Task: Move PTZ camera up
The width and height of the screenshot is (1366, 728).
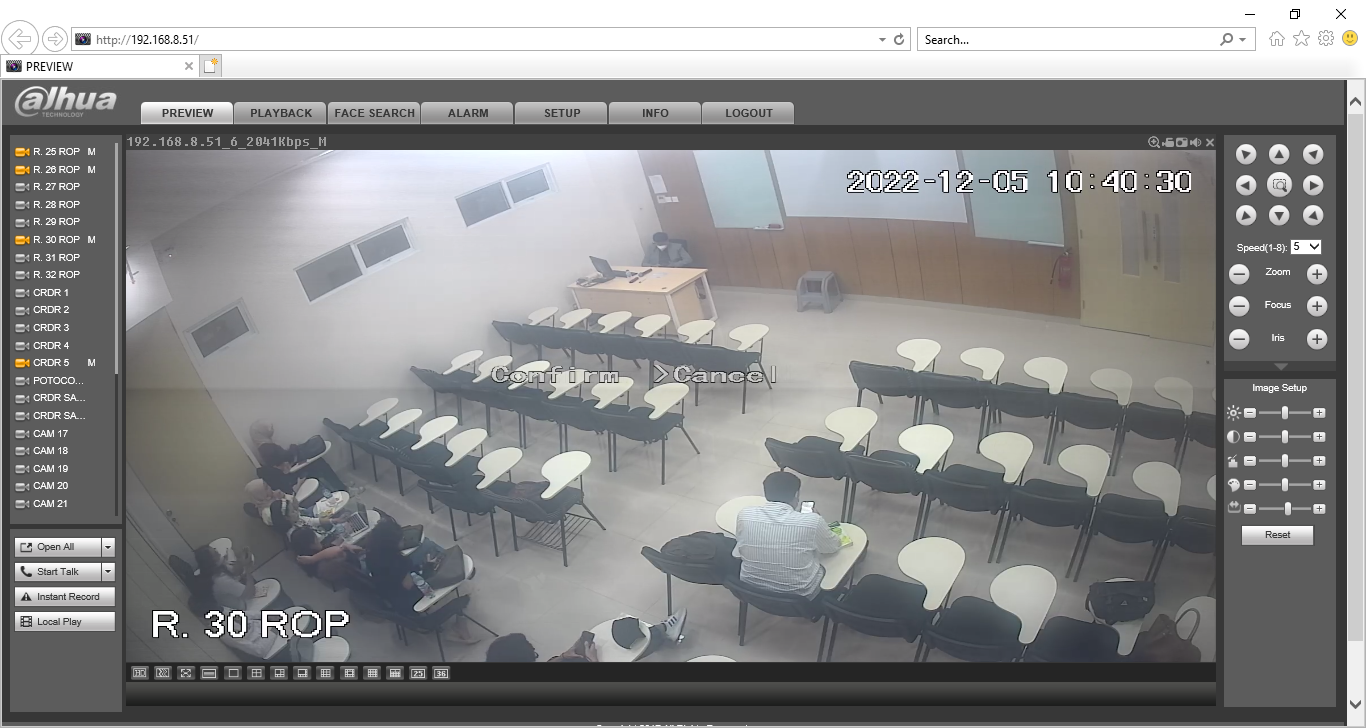Action: 1279,154
